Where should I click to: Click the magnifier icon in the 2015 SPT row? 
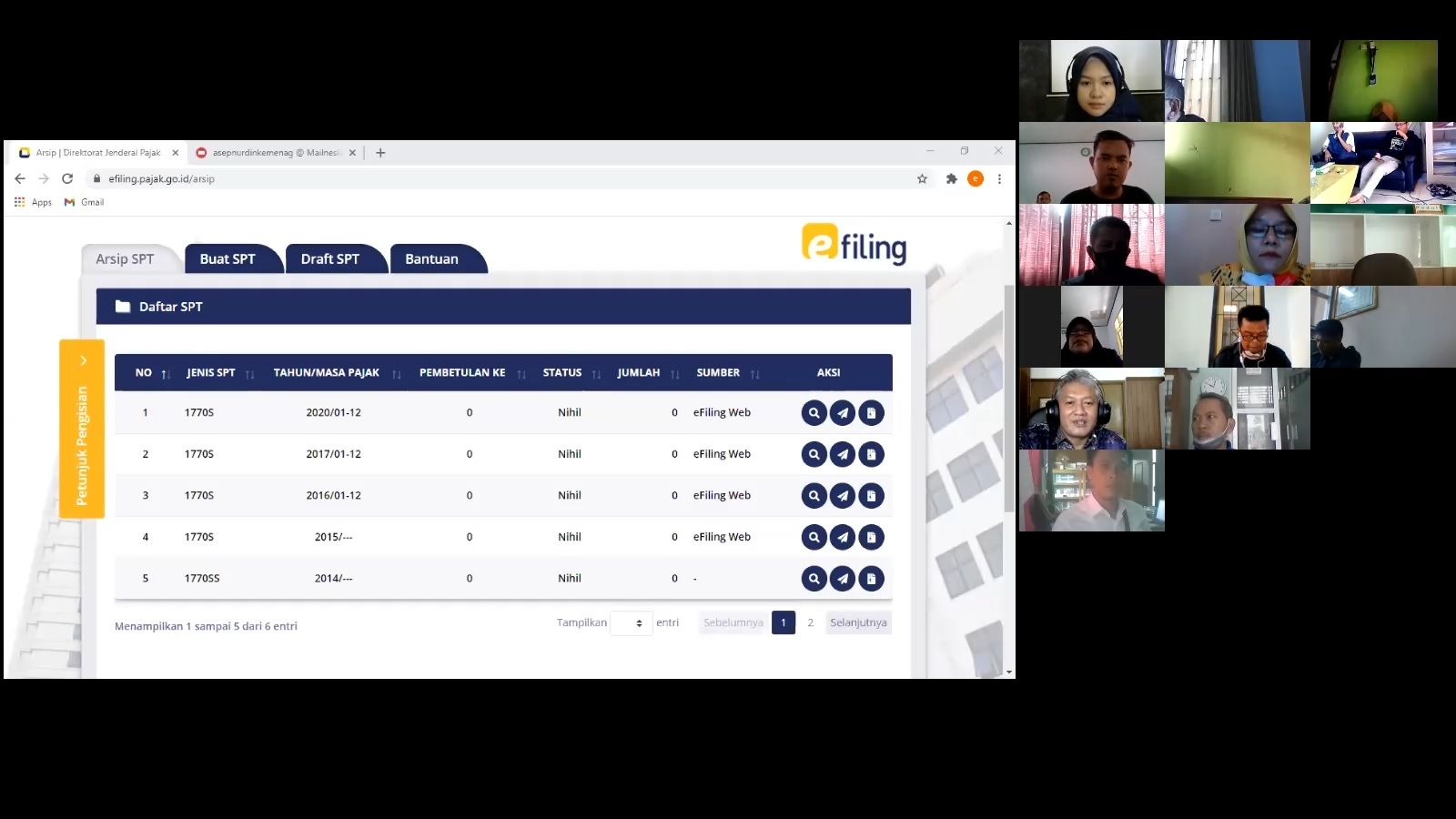click(x=814, y=537)
